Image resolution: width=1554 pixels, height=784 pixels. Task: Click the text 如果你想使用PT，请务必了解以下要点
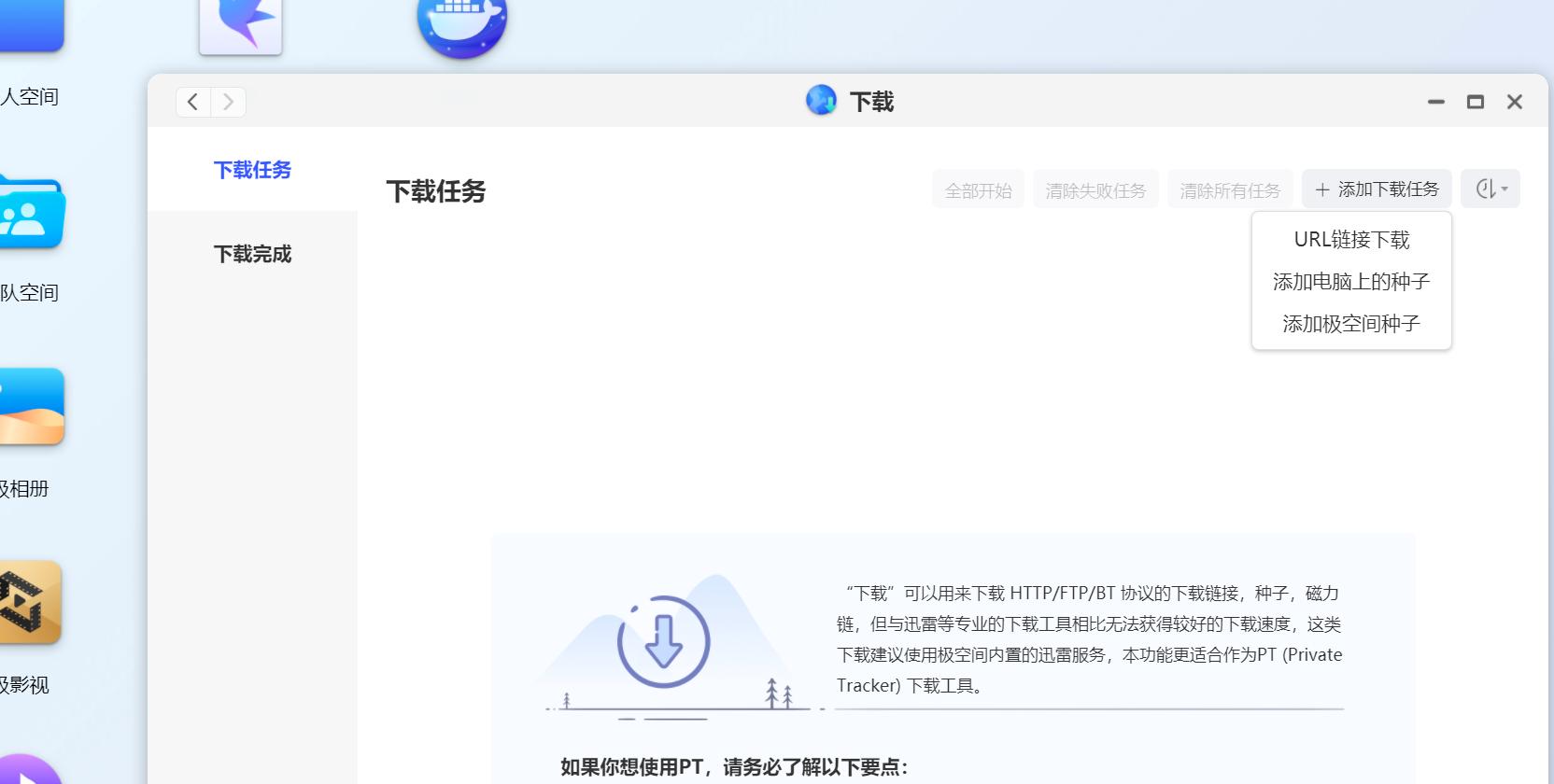pyautogui.click(x=734, y=767)
